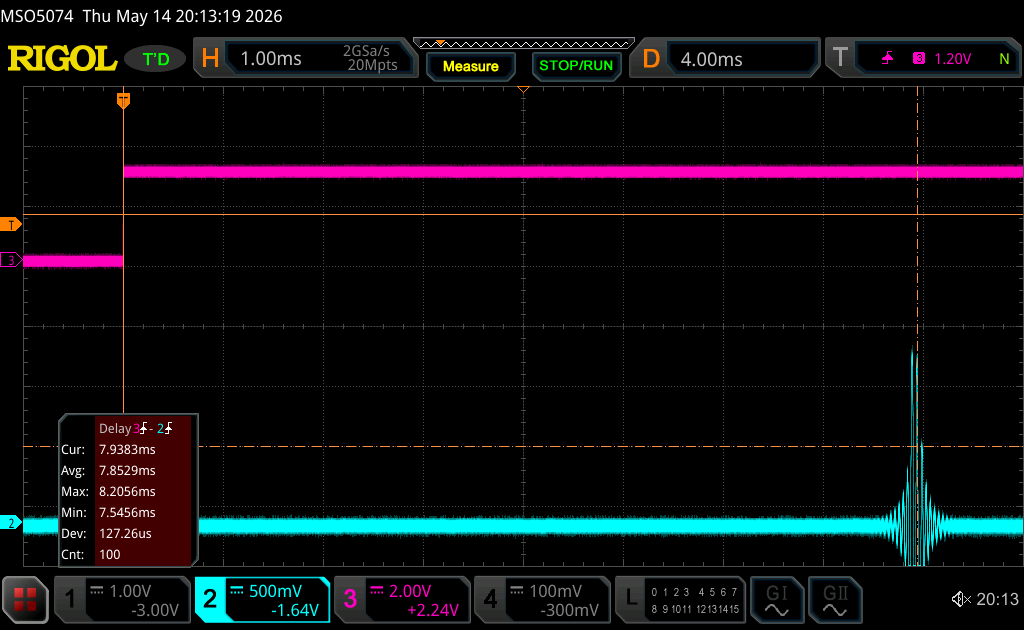Image resolution: width=1024 pixels, height=630 pixels.
Task: Click the 20:13 clock display
Action: pos(997,599)
